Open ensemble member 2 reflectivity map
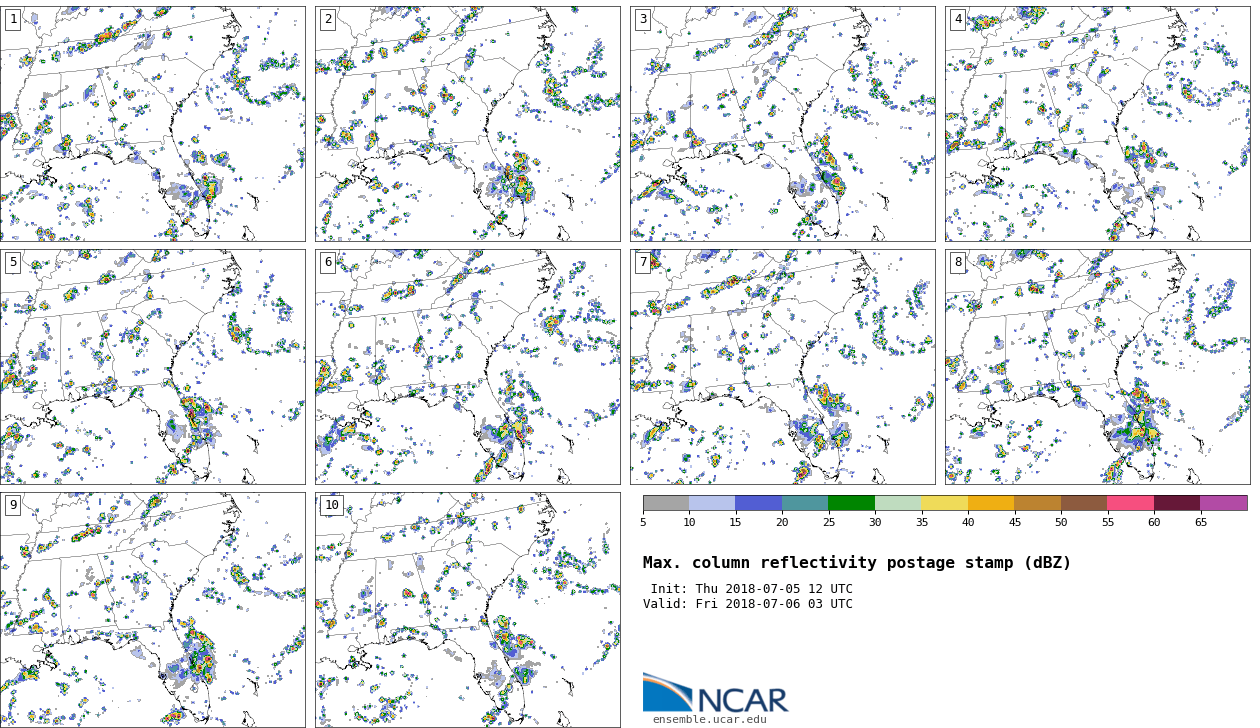The height and width of the screenshot is (728, 1260). tap(467, 124)
